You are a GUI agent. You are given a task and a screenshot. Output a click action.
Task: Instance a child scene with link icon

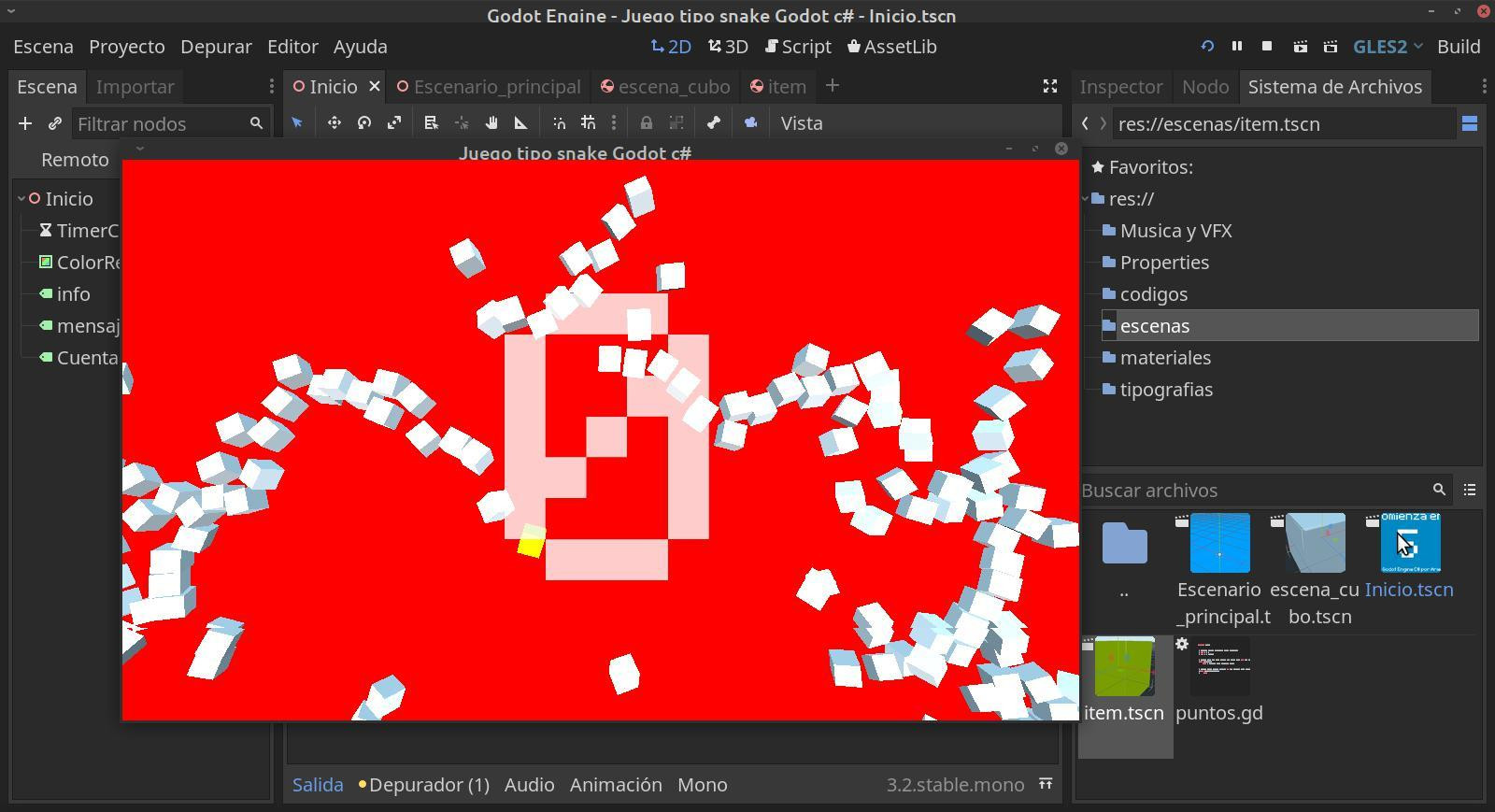55,123
